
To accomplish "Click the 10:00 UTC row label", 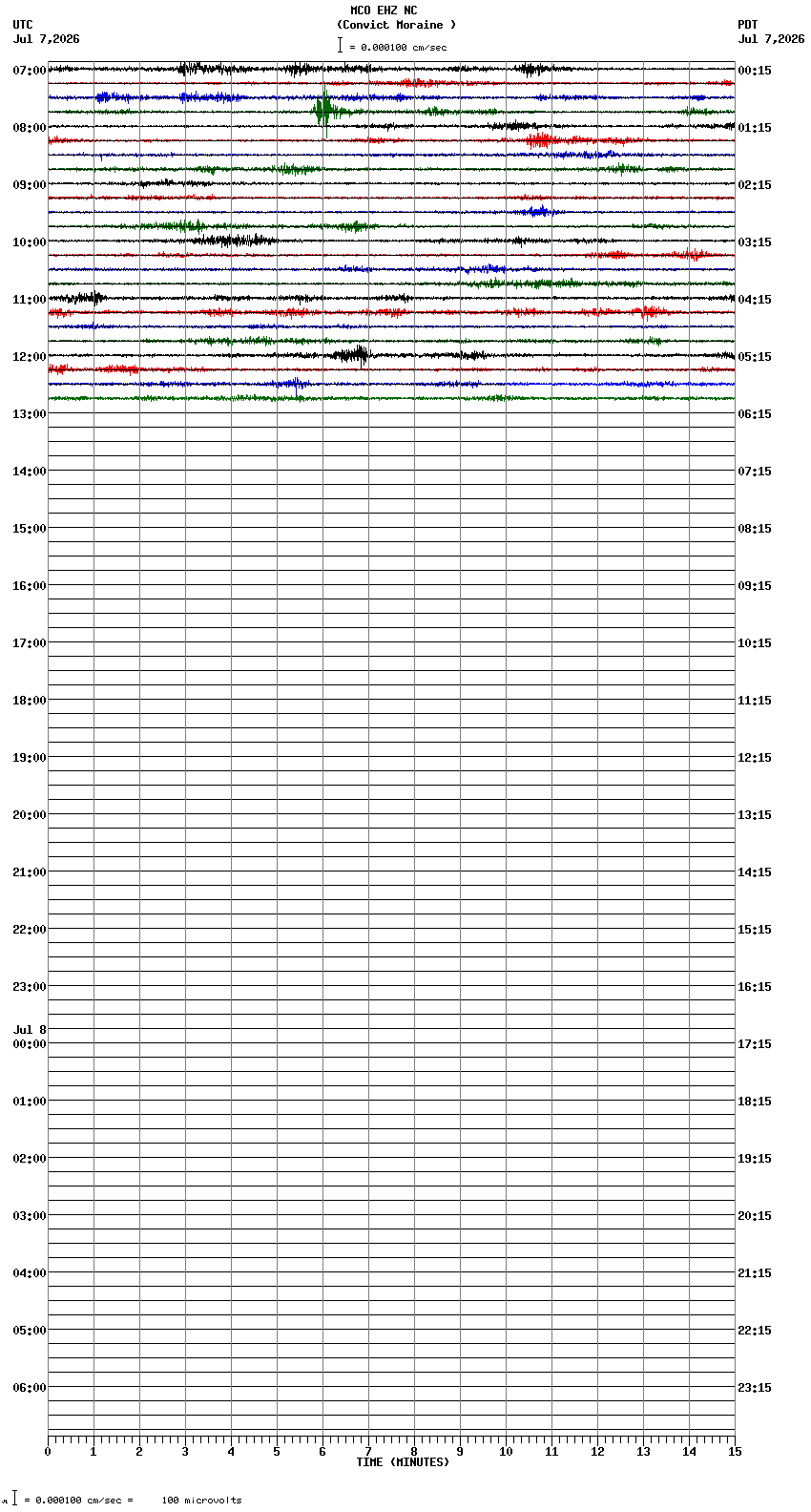I will (30, 242).
